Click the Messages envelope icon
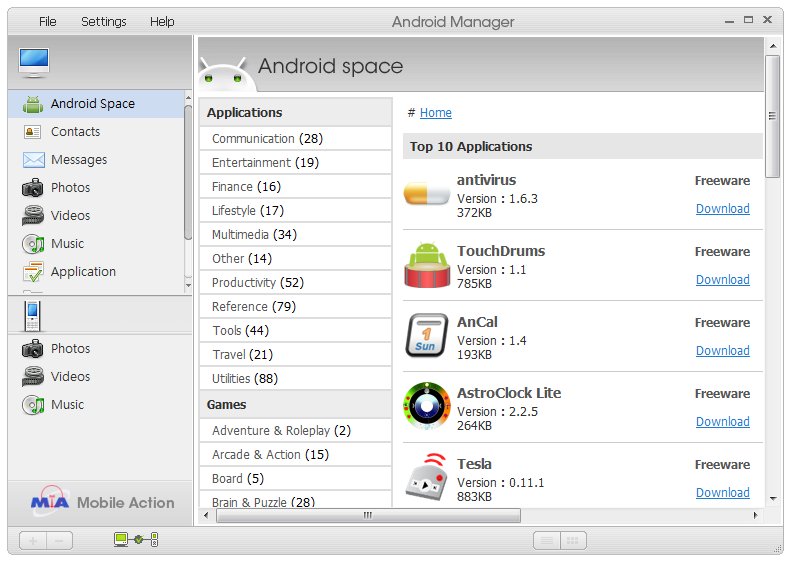 pyautogui.click(x=33, y=160)
